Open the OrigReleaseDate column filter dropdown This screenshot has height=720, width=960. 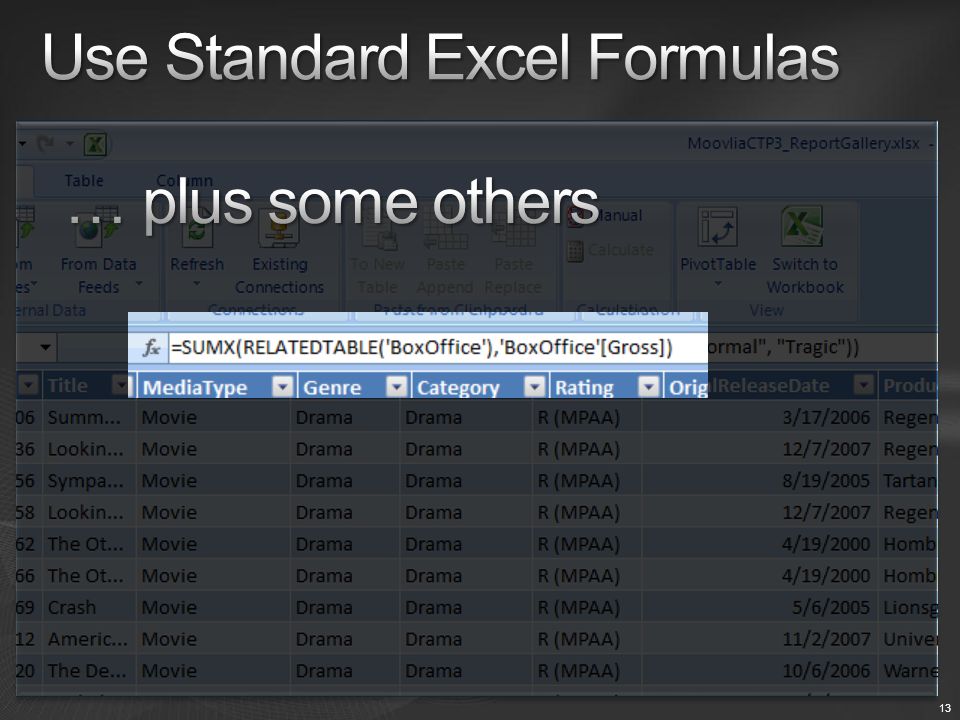tap(863, 385)
